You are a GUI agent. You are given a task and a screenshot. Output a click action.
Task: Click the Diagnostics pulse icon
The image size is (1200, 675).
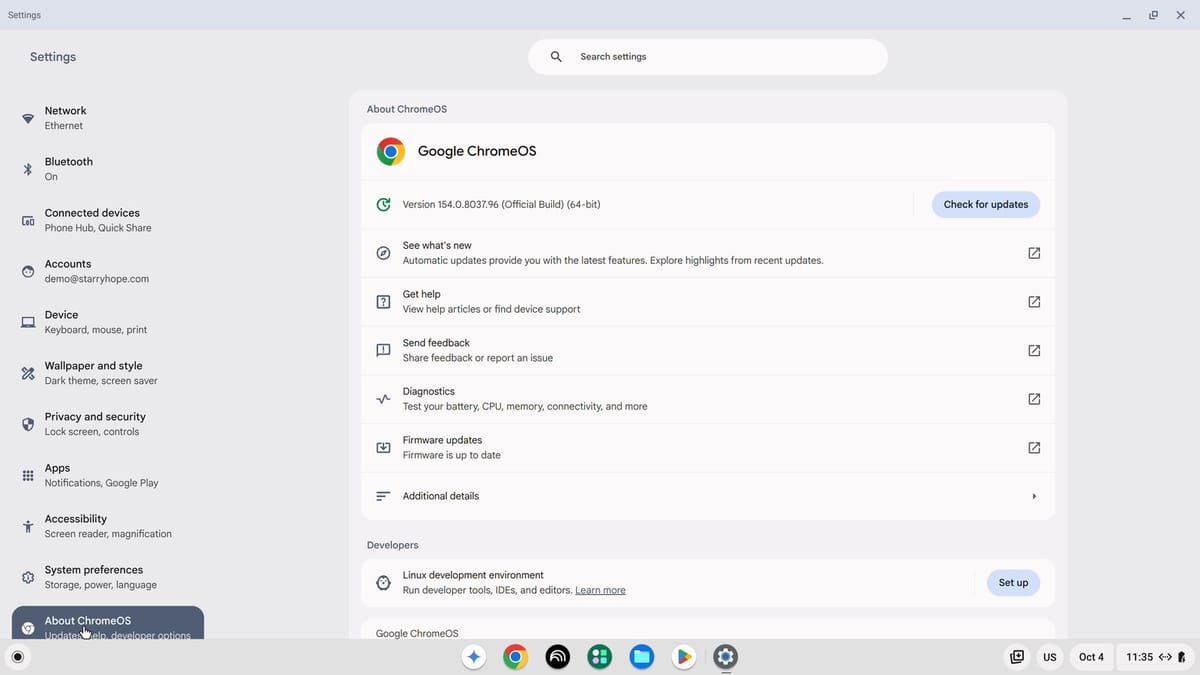coord(383,399)
